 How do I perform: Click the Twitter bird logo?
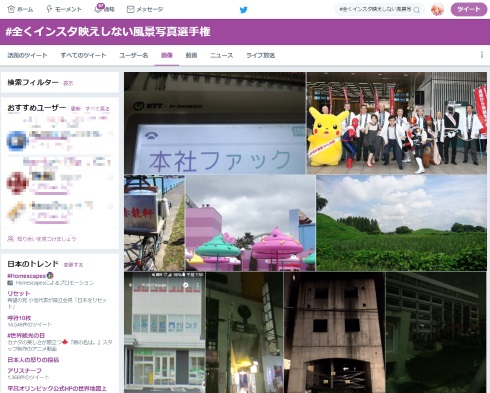tap(244, 10)
